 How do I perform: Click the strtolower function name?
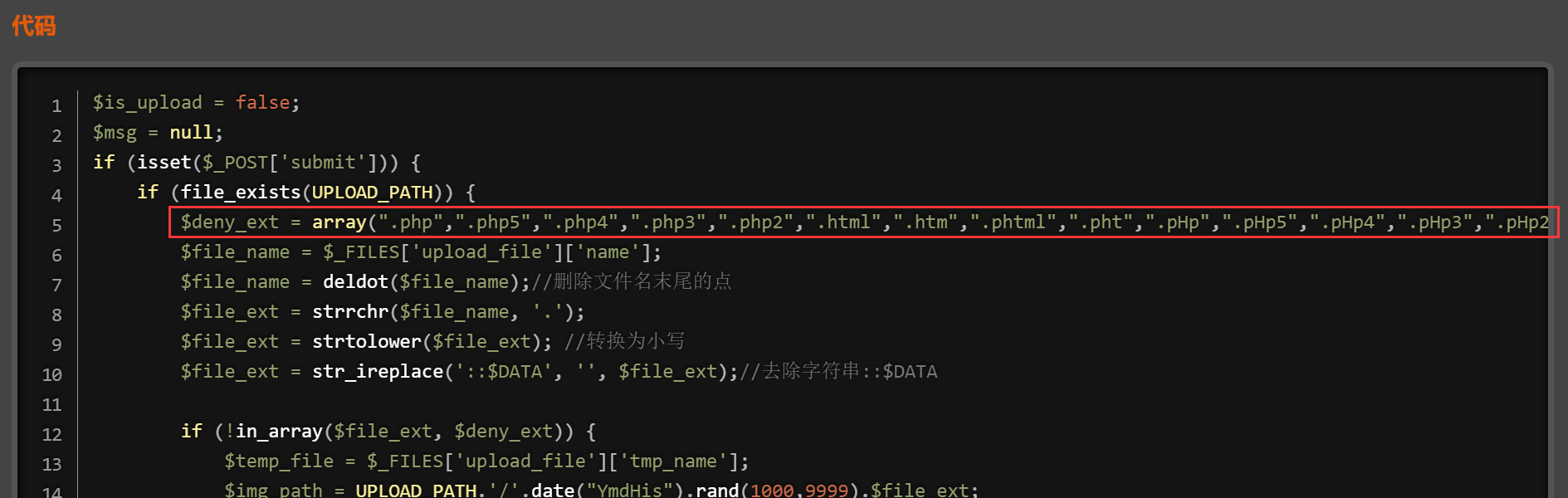point(366,342)
